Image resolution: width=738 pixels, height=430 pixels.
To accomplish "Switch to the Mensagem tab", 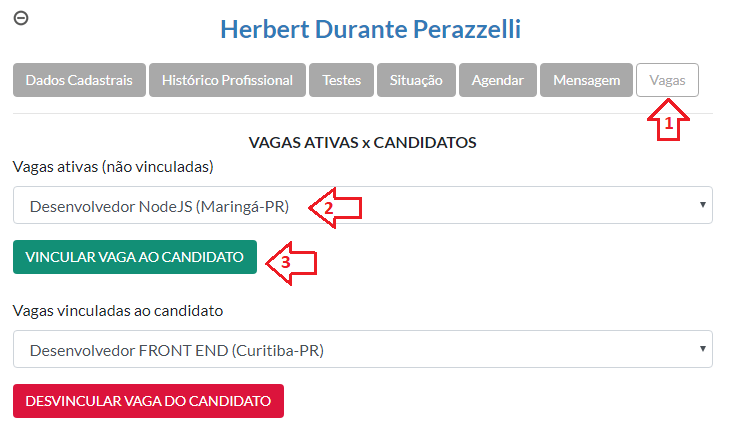I will point(586,80).
